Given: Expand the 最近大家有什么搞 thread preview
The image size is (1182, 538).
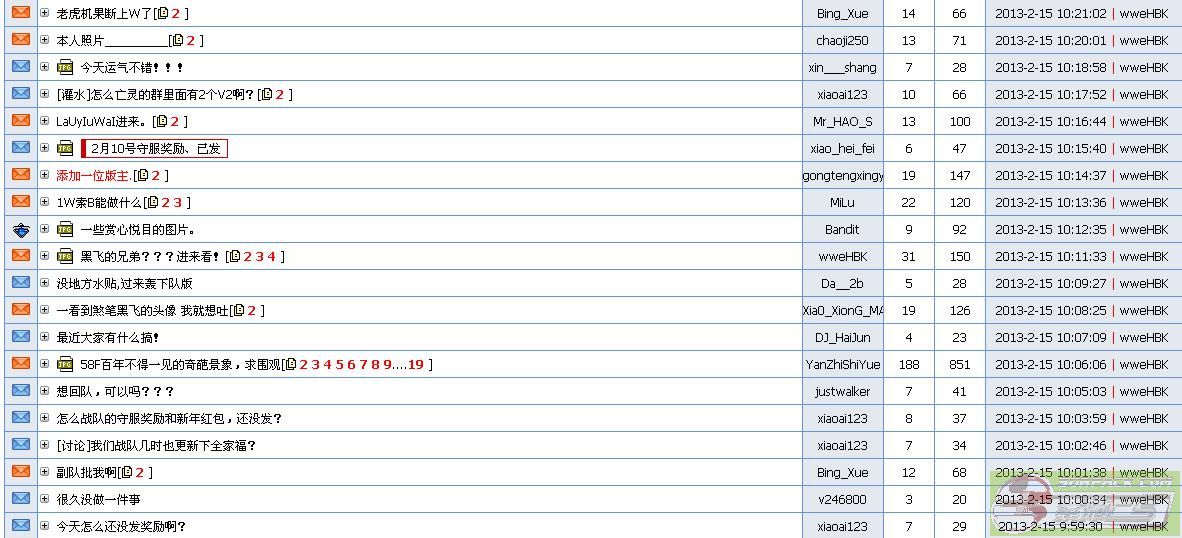Looking at the screenshot, I should coord(45,337).
